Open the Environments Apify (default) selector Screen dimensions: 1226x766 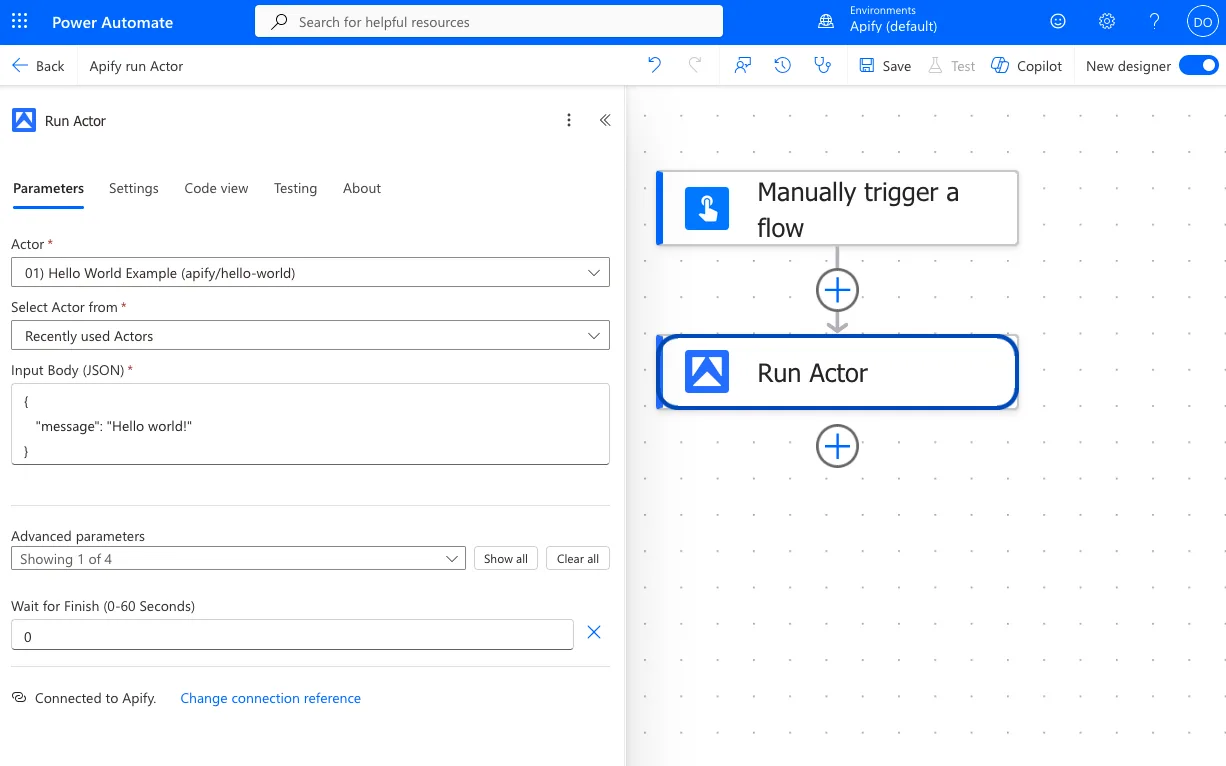[x=892, y=19]
